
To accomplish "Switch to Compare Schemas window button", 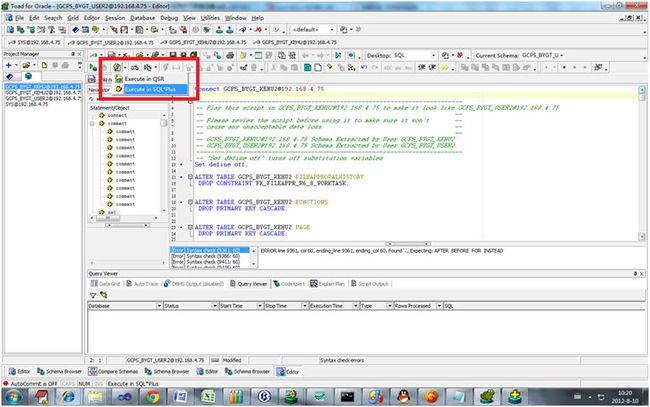I will (x=113, y=371).
